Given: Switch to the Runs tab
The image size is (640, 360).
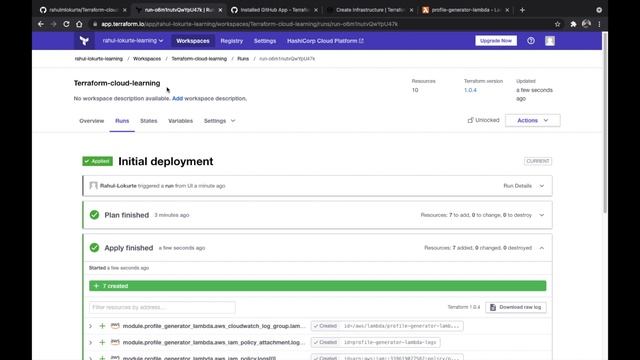Looking at the screenshot, I should pos(122,121).
